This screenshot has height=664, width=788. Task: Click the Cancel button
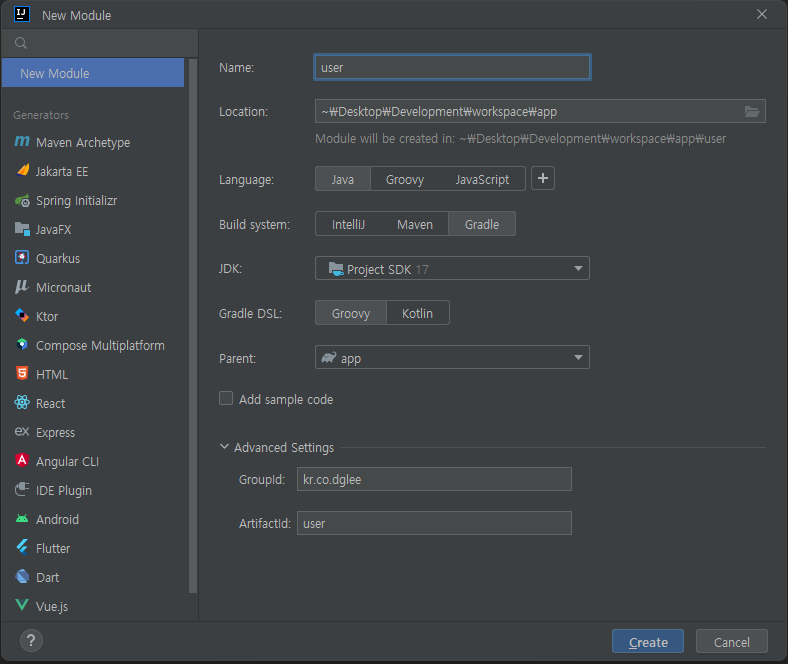(x=732, y=642)
